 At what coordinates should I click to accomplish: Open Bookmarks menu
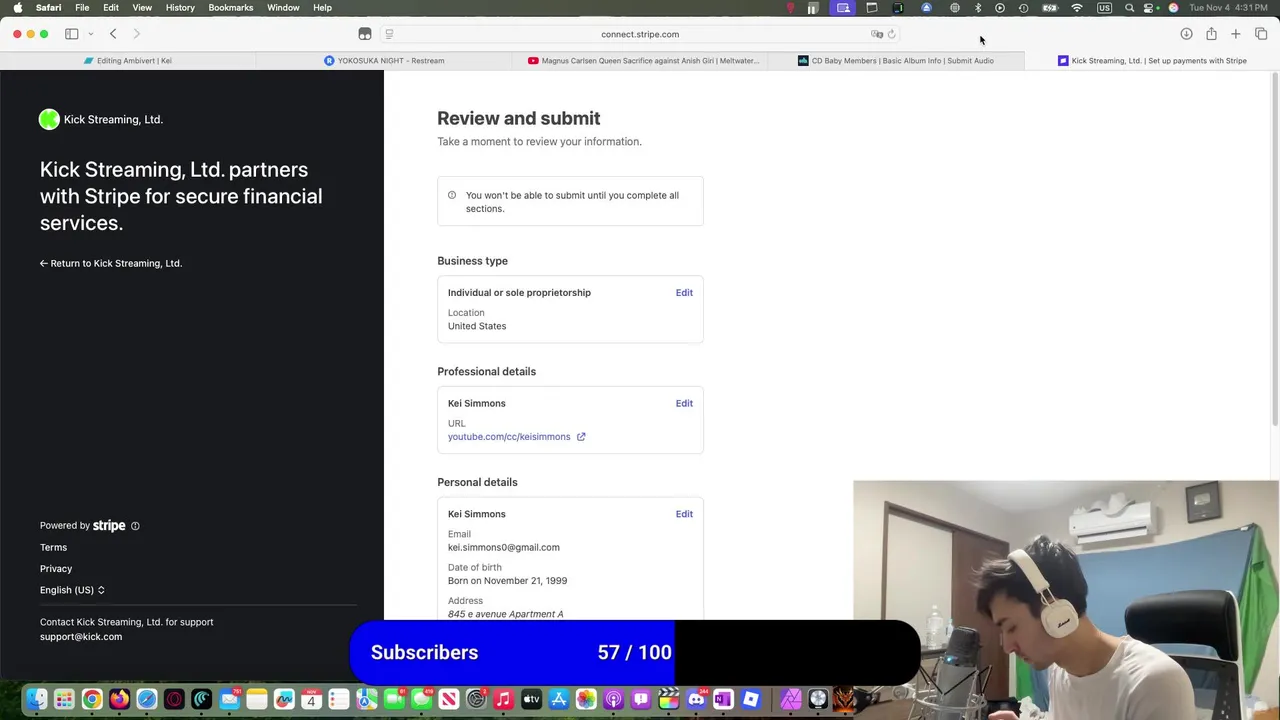(231, 8)
